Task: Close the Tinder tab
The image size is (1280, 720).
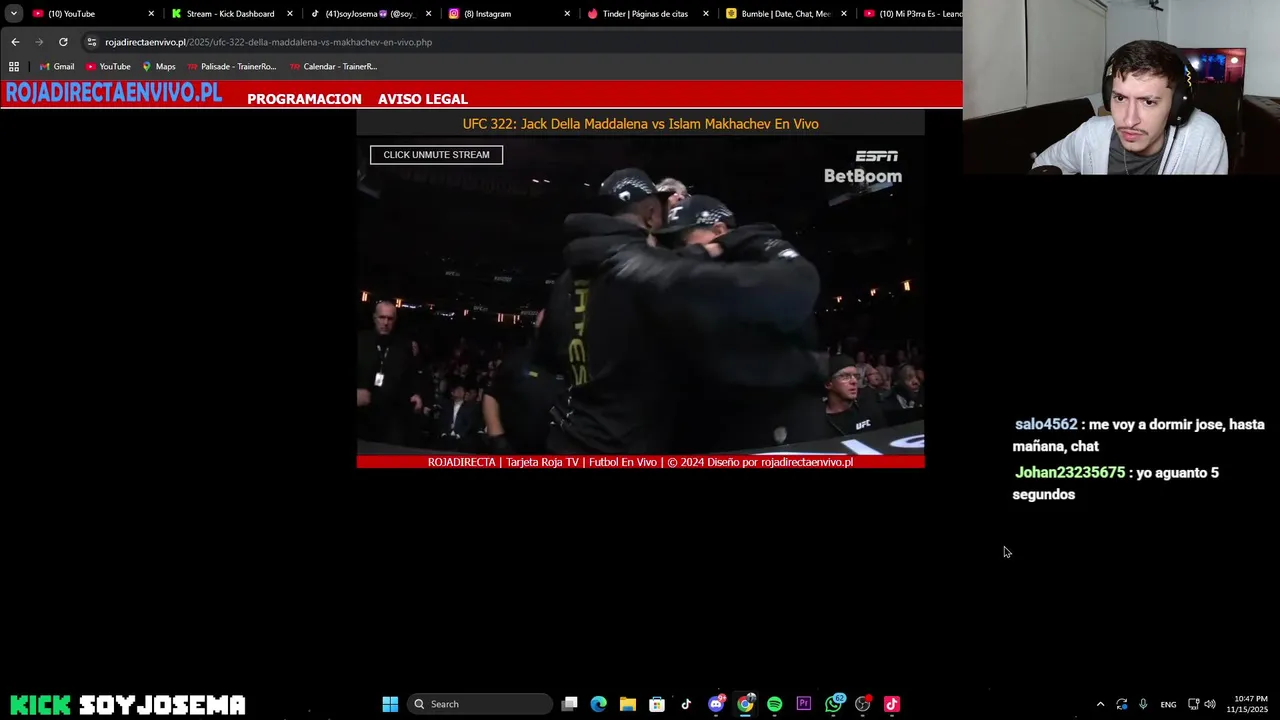Action: coord(706,14)
